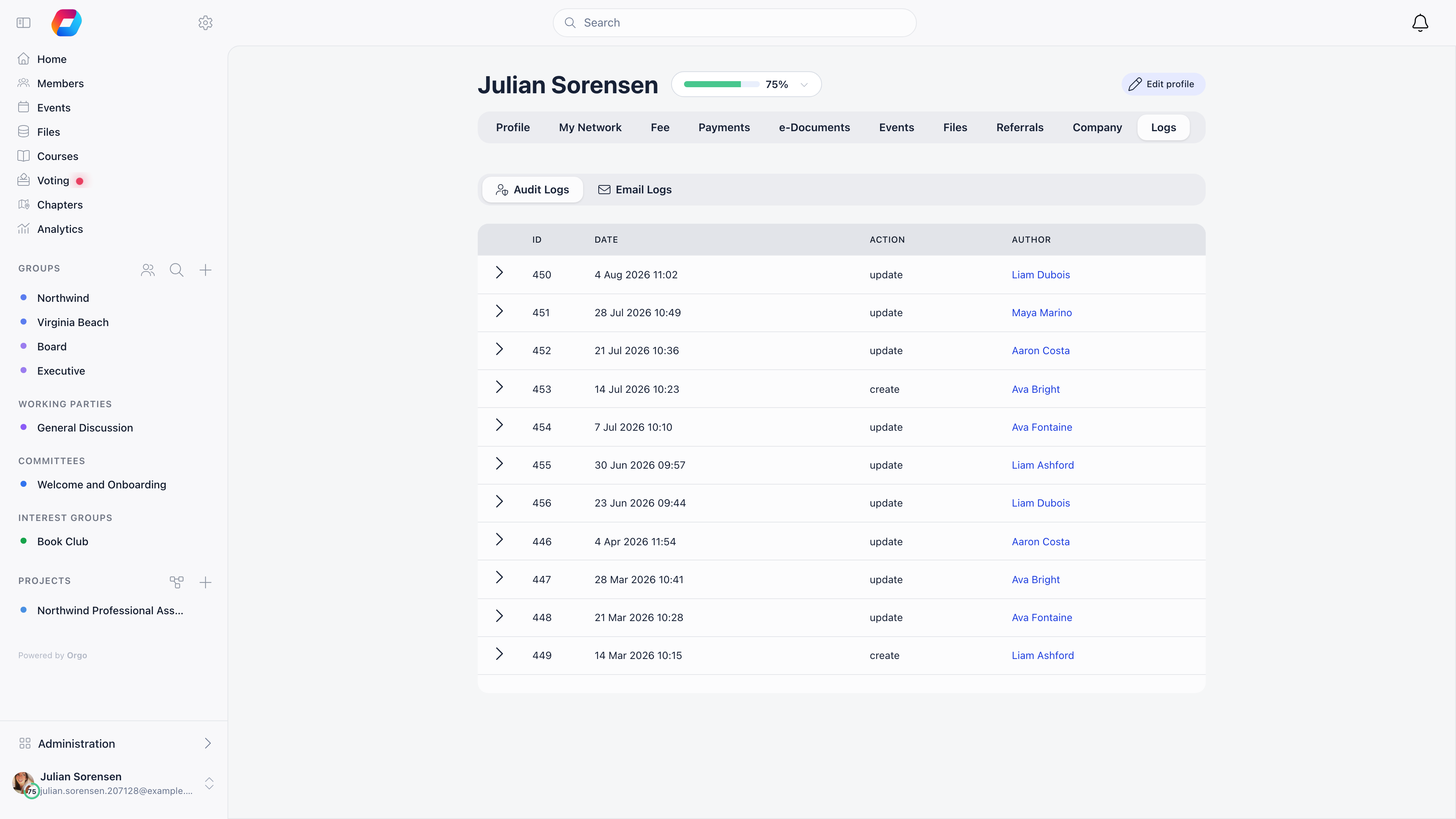Open Executive group

[61, 371]
